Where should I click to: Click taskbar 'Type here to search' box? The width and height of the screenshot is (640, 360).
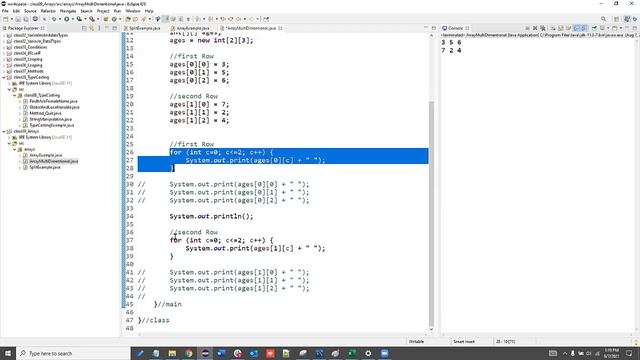pos(73,353)
